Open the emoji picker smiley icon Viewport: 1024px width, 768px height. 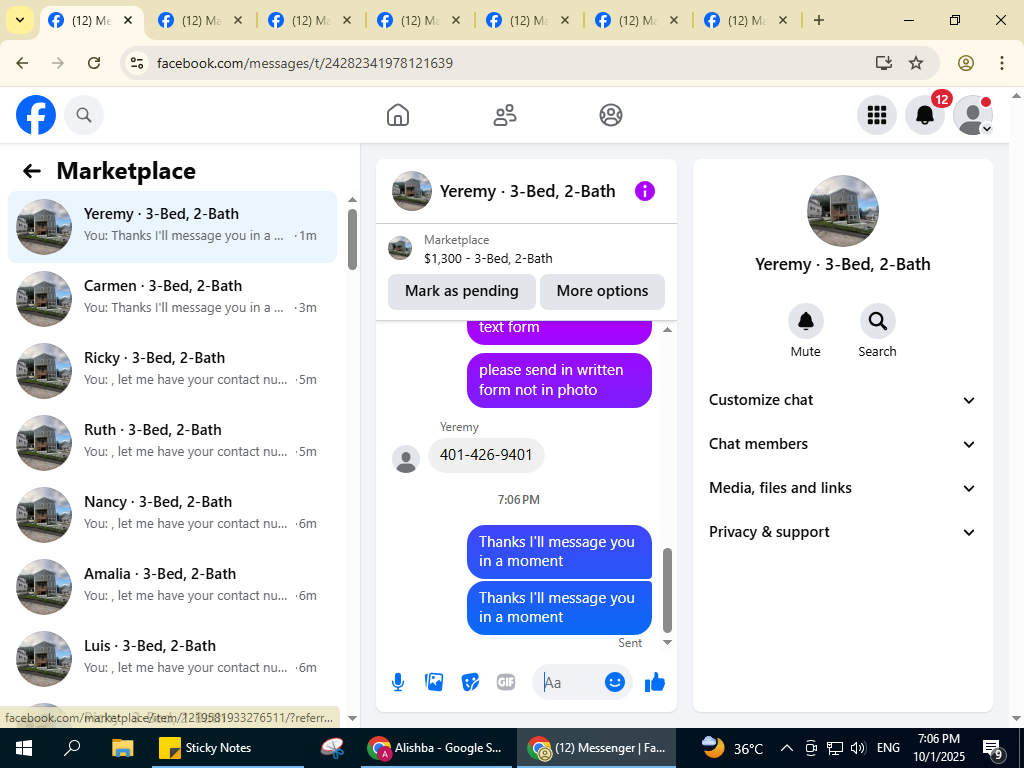tap(615, 682)
